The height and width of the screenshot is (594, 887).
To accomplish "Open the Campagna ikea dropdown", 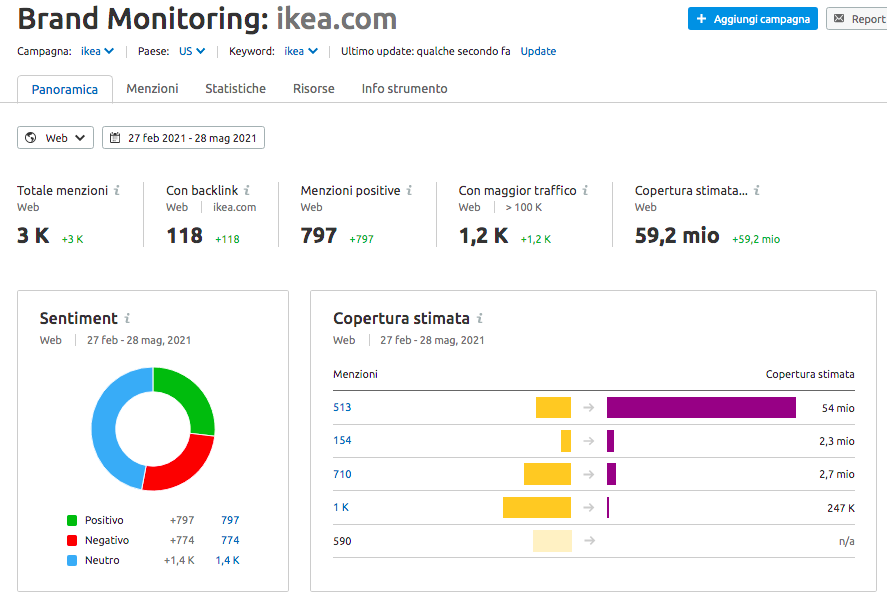I will 97,51.
